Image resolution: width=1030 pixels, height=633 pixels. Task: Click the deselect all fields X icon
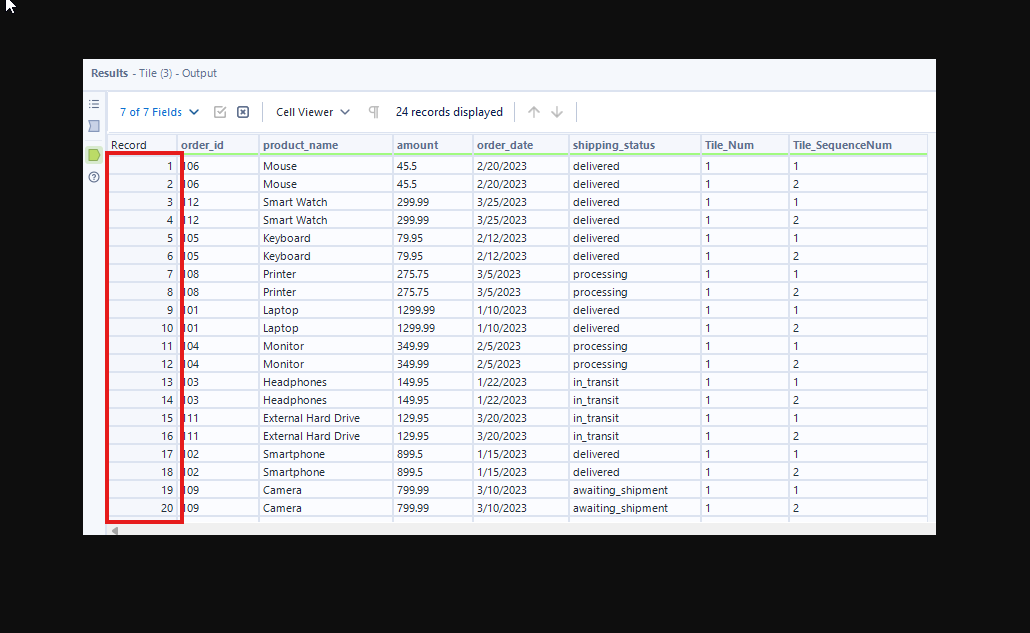click(242, 112)
